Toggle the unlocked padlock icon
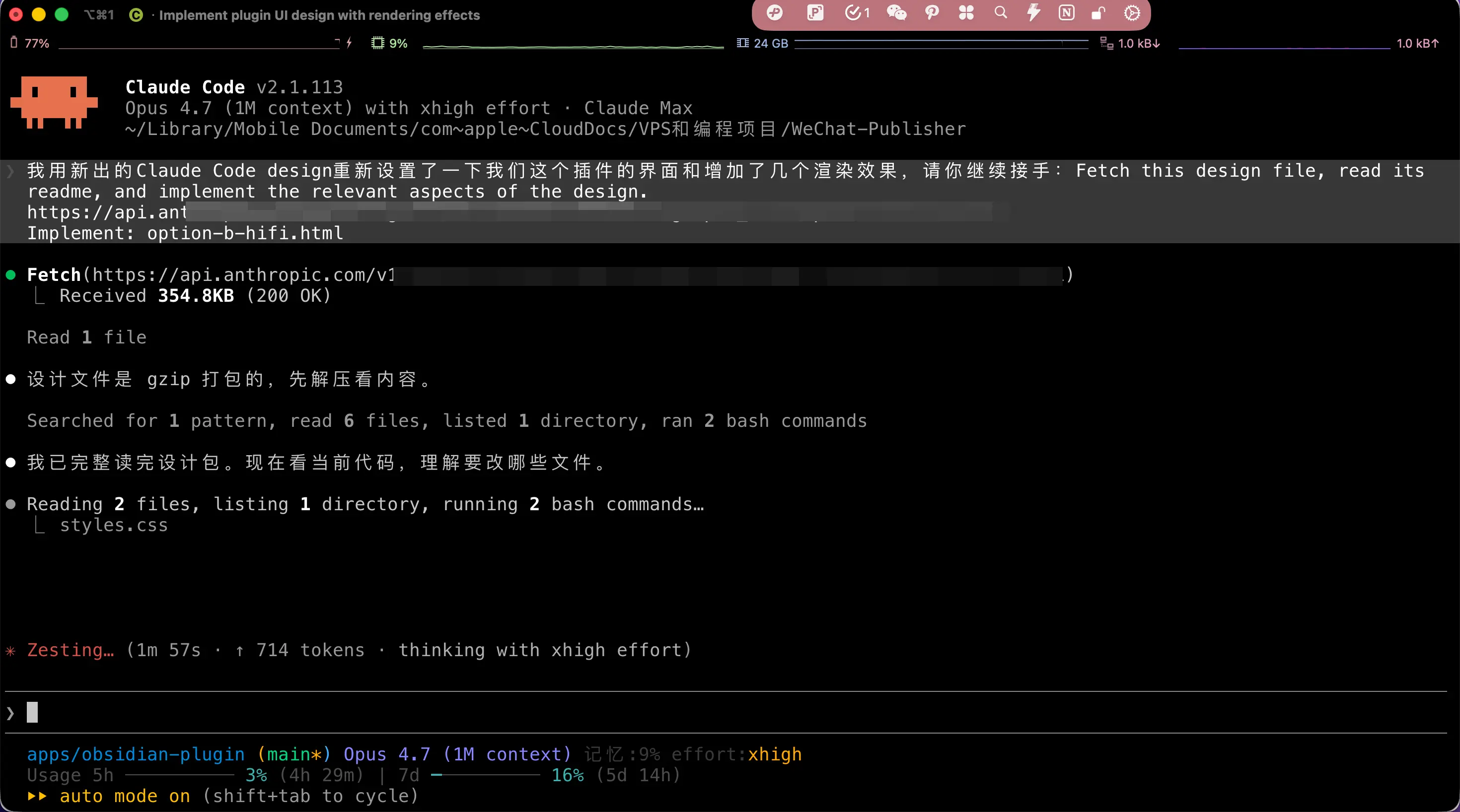1460x812 pixels. click(x=1098, y=12)
